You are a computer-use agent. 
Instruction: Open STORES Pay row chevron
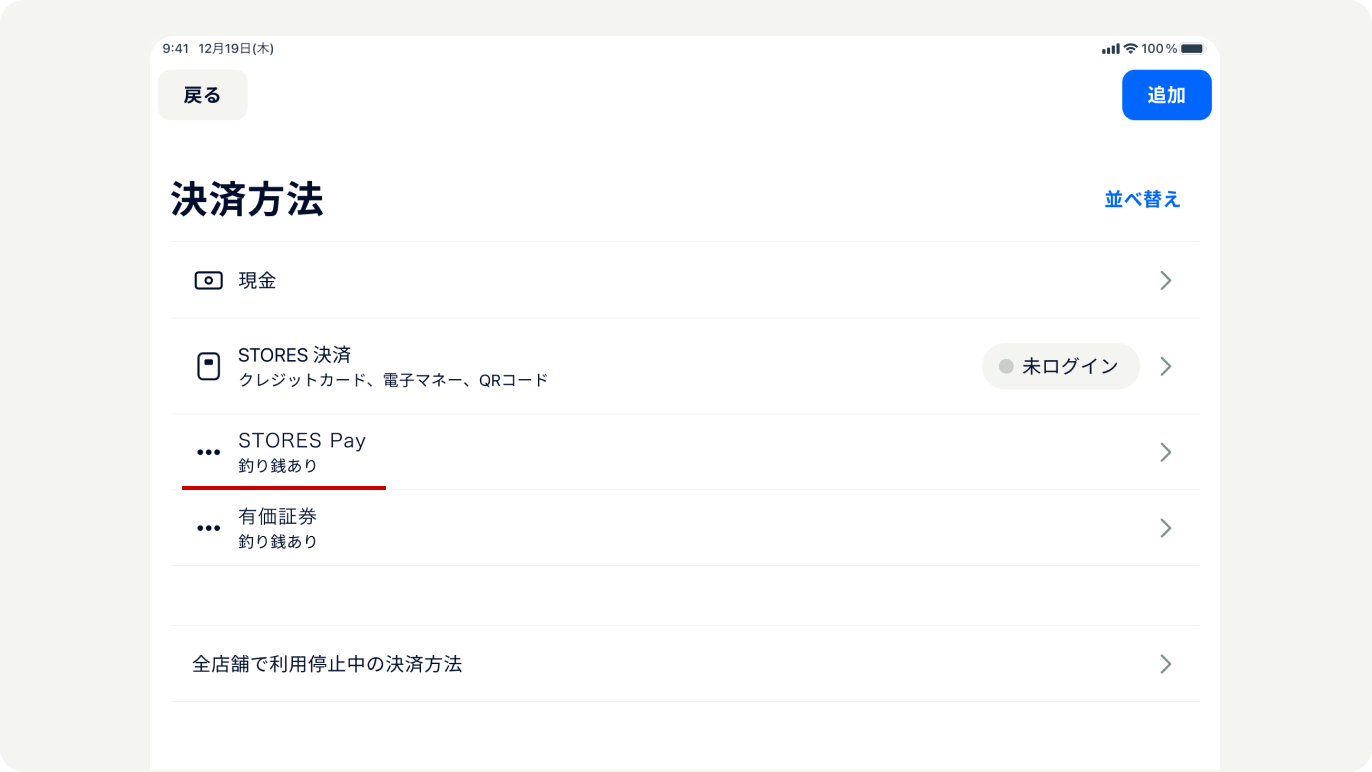[1165, 452]
